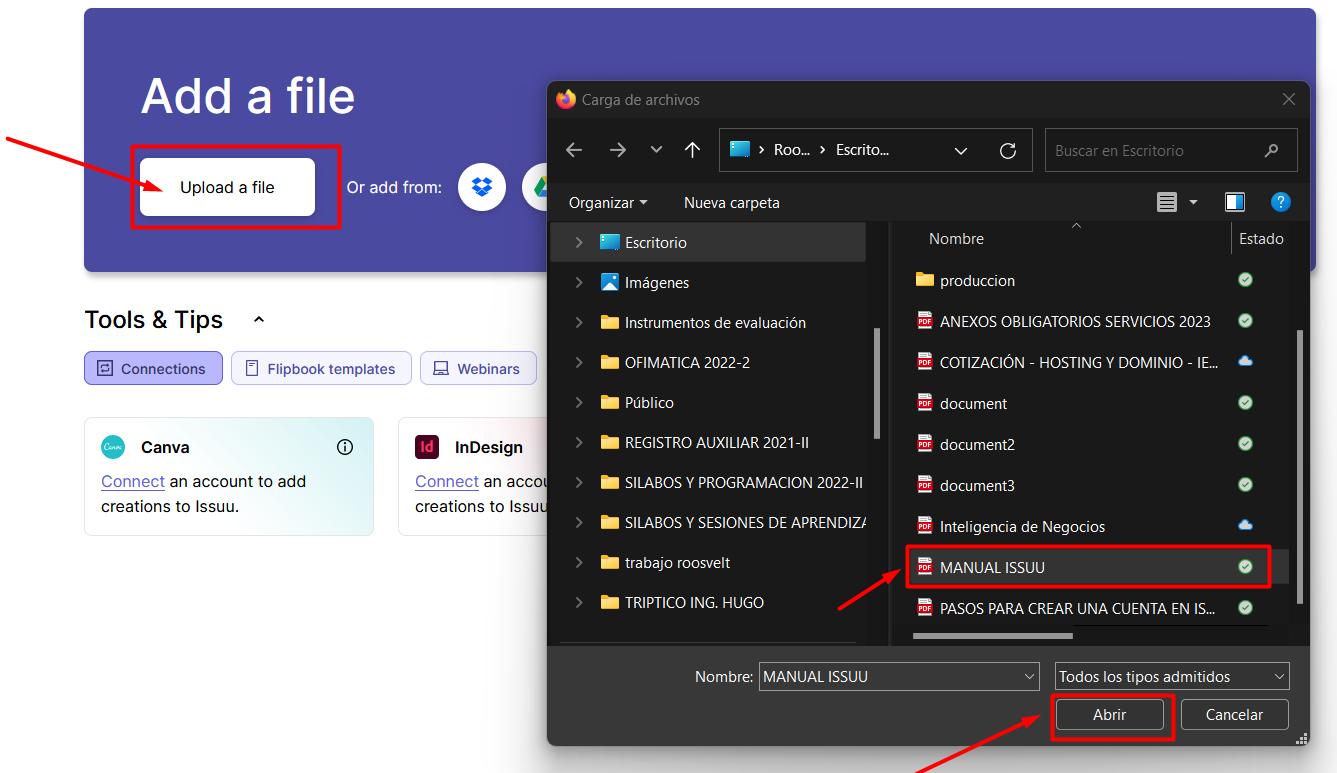
Task: Open the Organizar menu
Action: coord(608,202)
